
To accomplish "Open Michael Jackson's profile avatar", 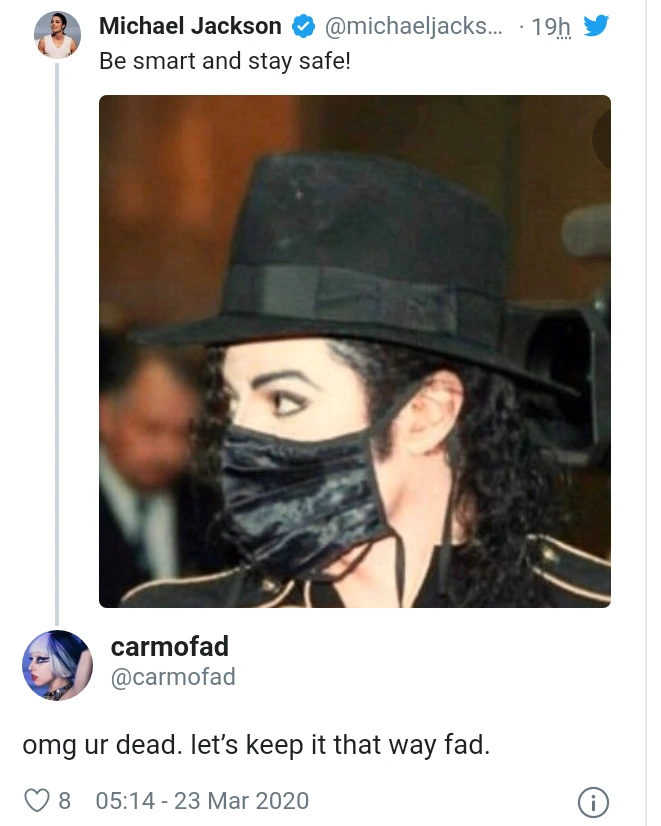I will (x=57, y=35).
